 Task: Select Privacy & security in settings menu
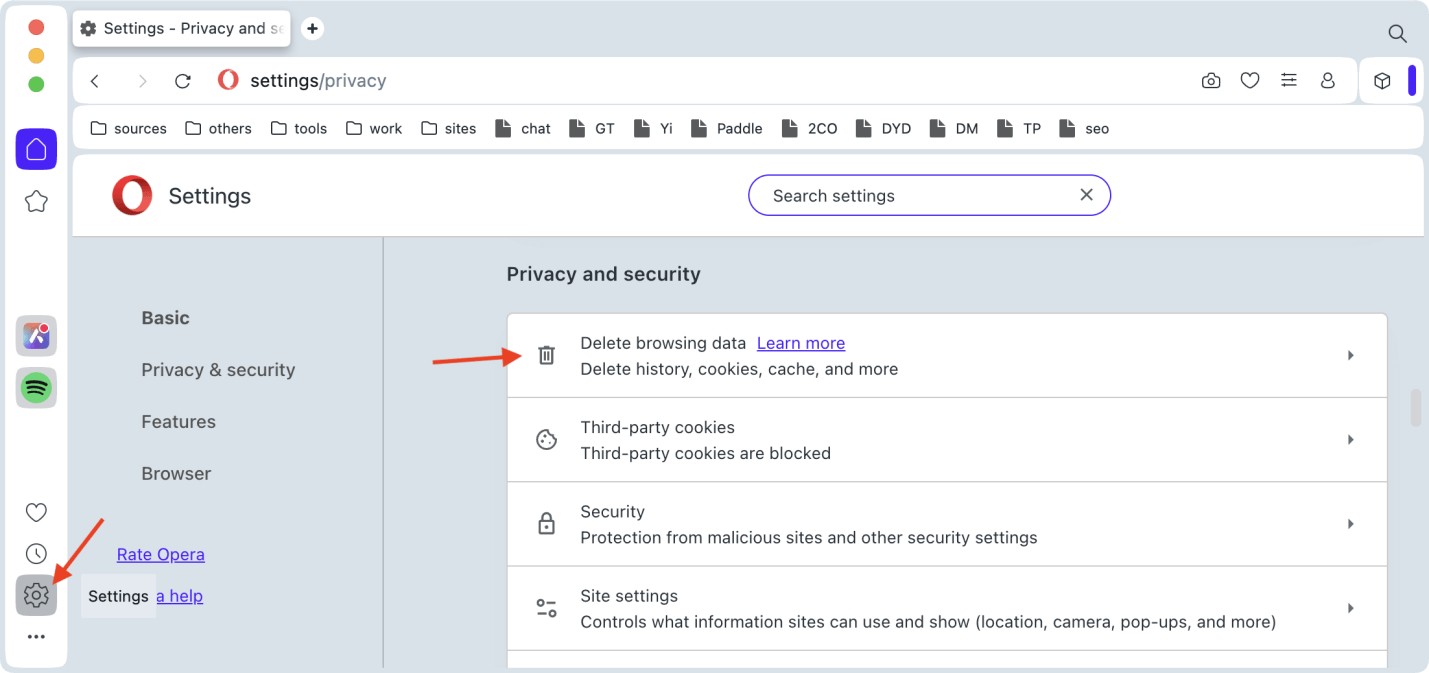218,370
